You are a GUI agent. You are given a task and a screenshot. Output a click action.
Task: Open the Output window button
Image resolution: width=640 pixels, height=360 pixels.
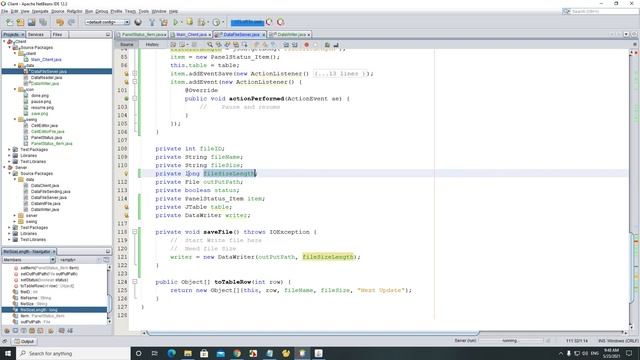click(24, 341)
